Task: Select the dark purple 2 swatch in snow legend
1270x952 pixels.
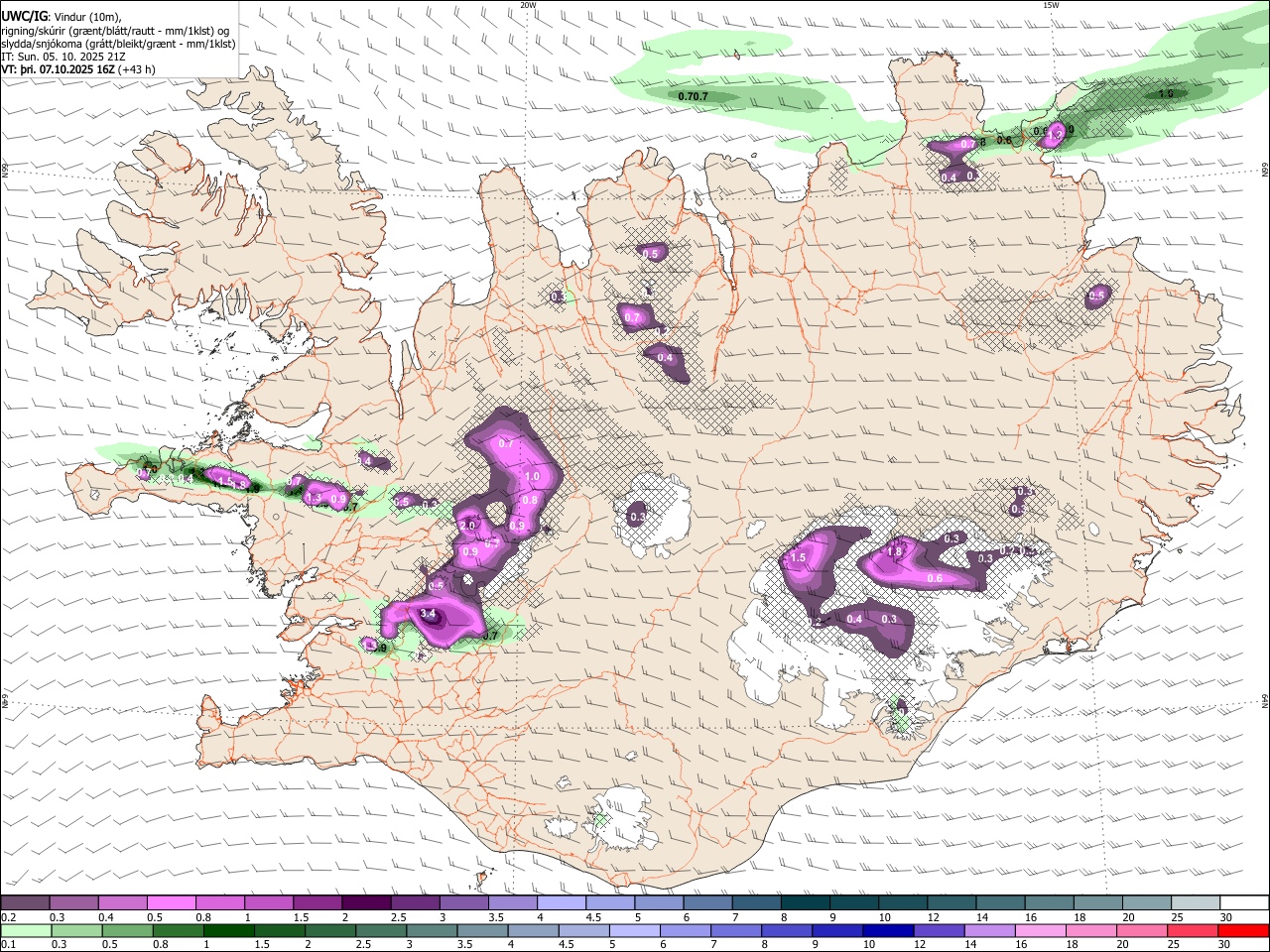Action: pyautogui.click(x=367, y=903)
